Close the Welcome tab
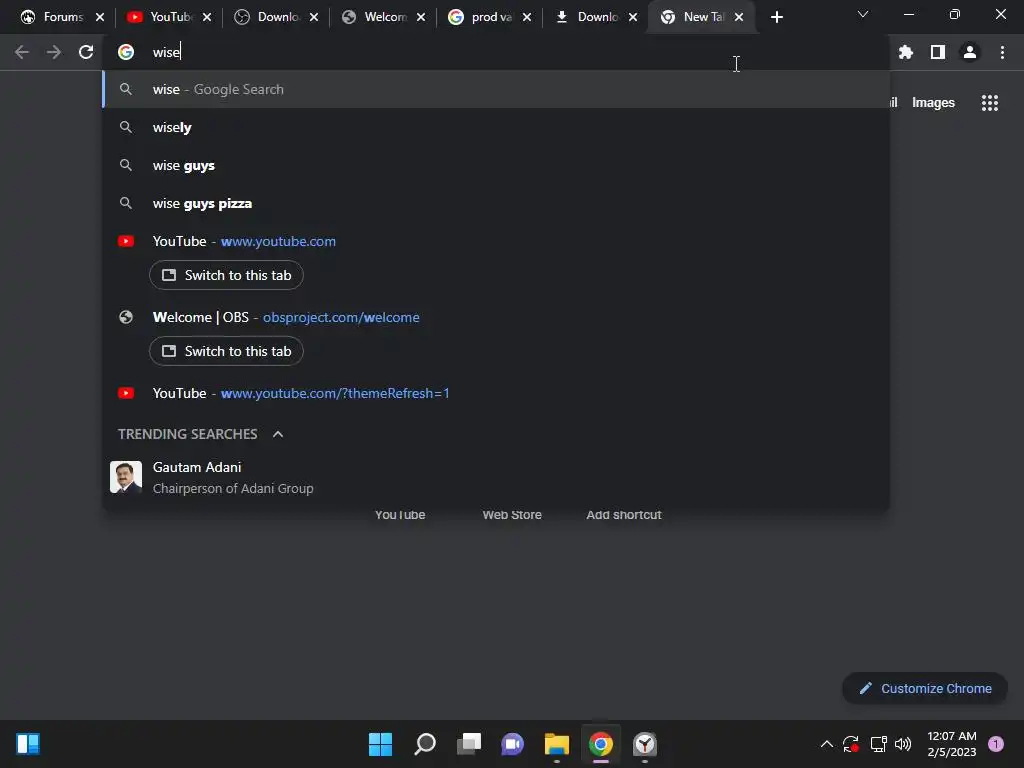This screenshot has width=1024, height=768. 421,17
